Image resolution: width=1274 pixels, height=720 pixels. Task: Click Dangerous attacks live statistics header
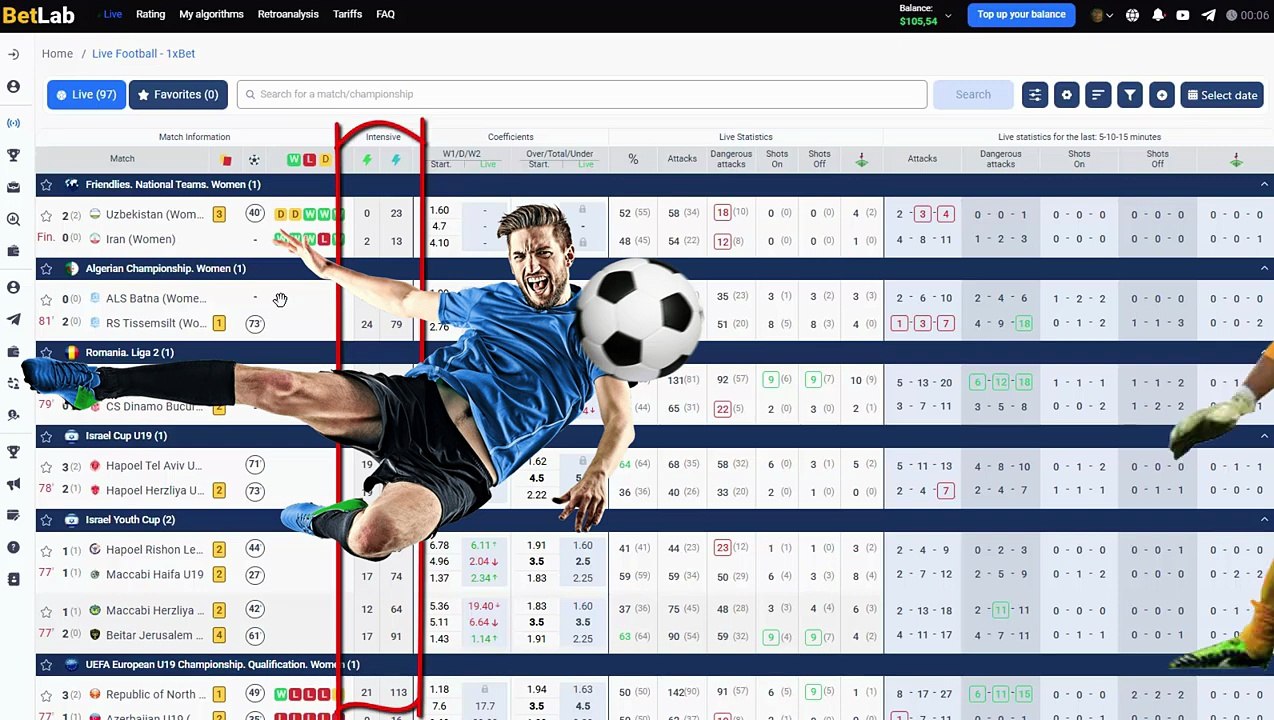(731, 160)
